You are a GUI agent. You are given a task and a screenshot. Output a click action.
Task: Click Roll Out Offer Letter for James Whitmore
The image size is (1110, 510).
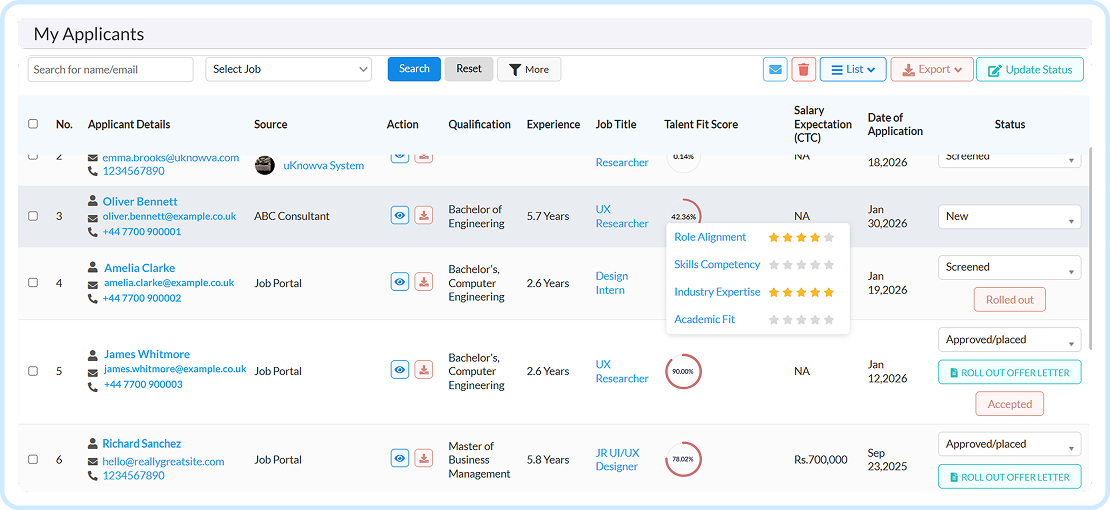[1009, 372]
